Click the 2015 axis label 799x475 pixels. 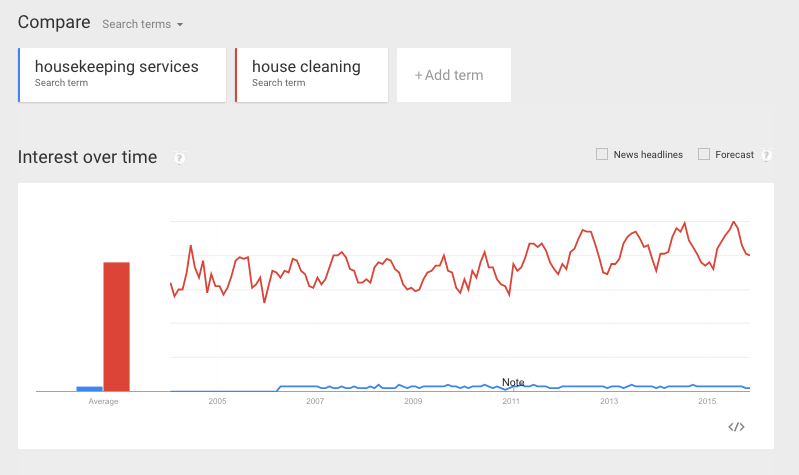(707, 401)
